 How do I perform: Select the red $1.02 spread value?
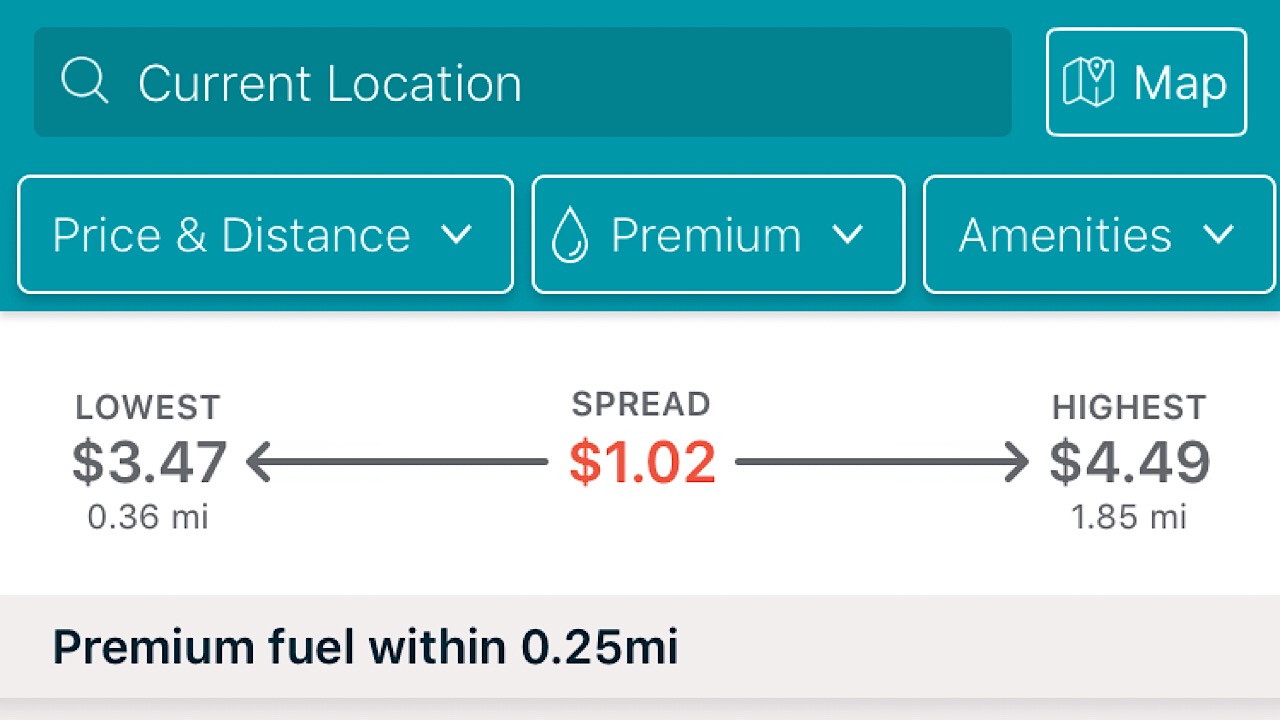(x=641, y=461)
